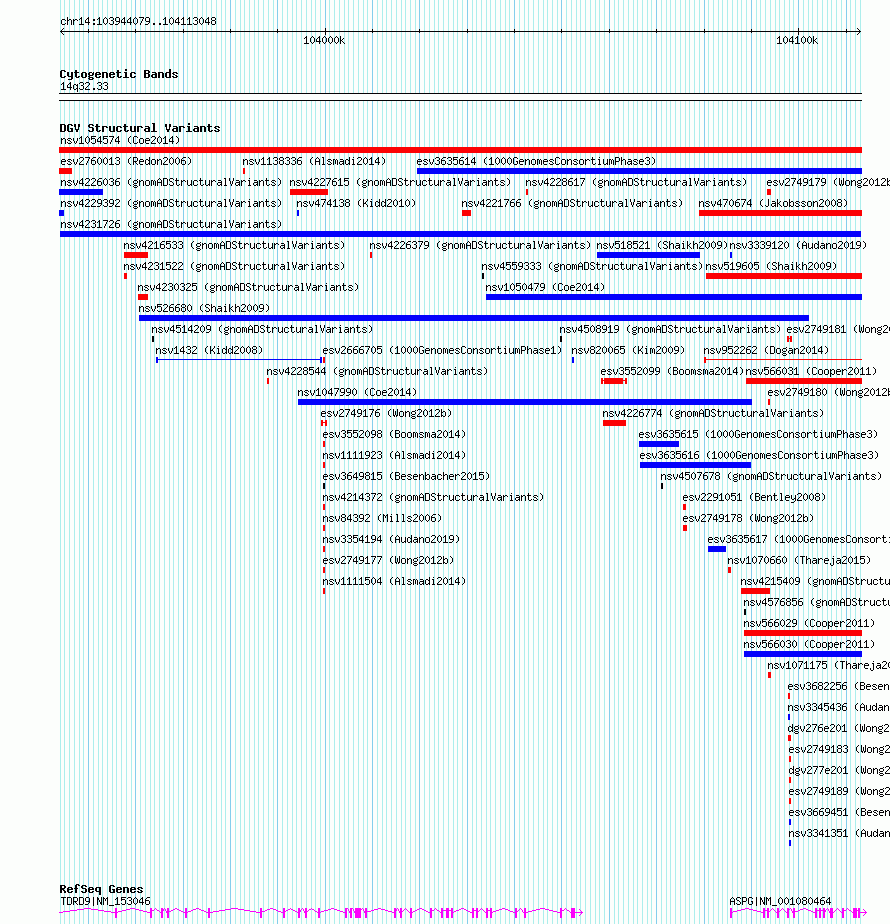Open nsv1111504 (Alsmadi2014) label
Screen dimensions: 890x924
click(x=394, y=582)
